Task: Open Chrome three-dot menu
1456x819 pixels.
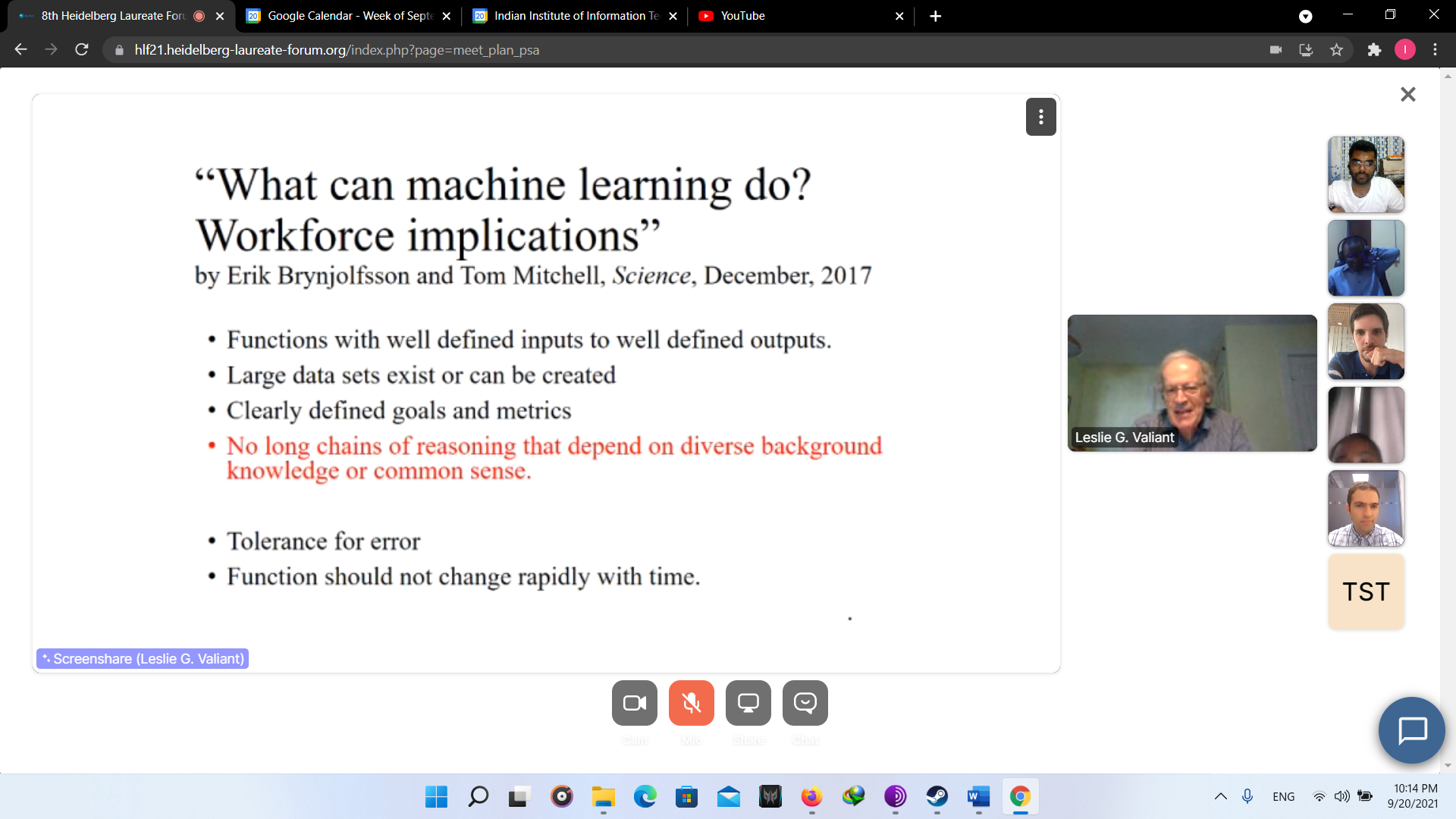Action: pos(1435,50)
